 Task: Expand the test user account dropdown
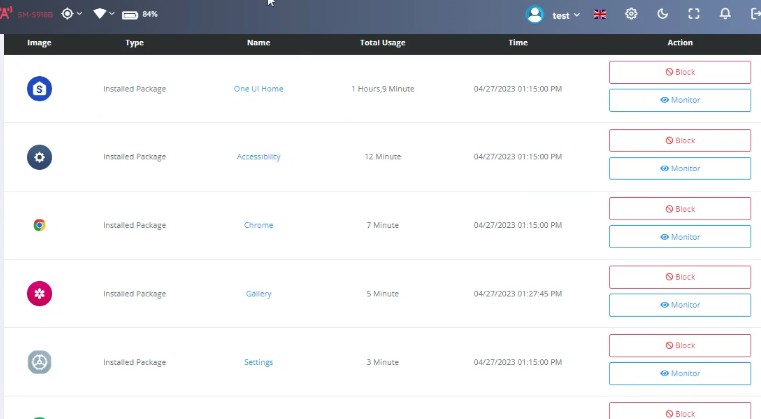(554, 15)
